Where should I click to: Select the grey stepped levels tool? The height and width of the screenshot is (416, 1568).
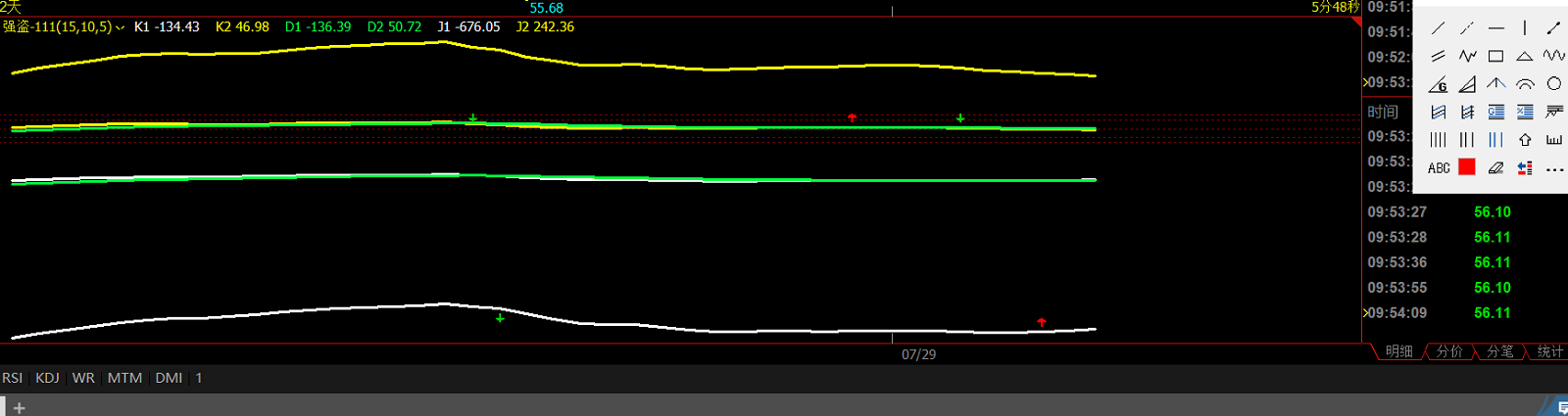pos(1553,112)
